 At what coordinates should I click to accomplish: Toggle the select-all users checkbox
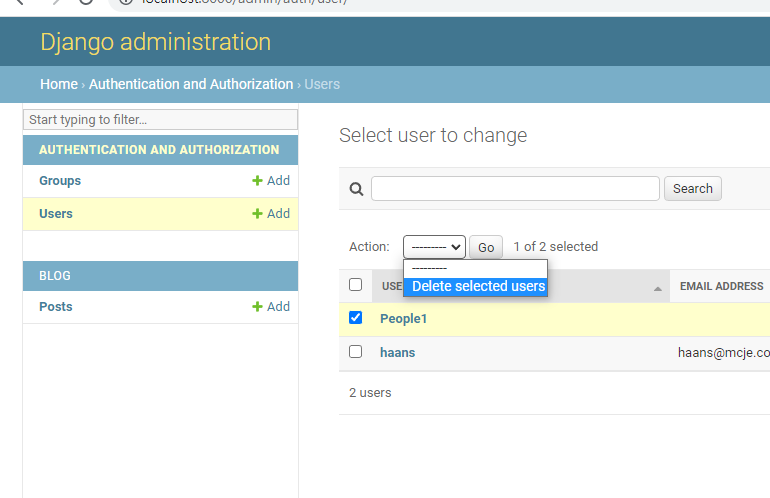tap(356, 284)
